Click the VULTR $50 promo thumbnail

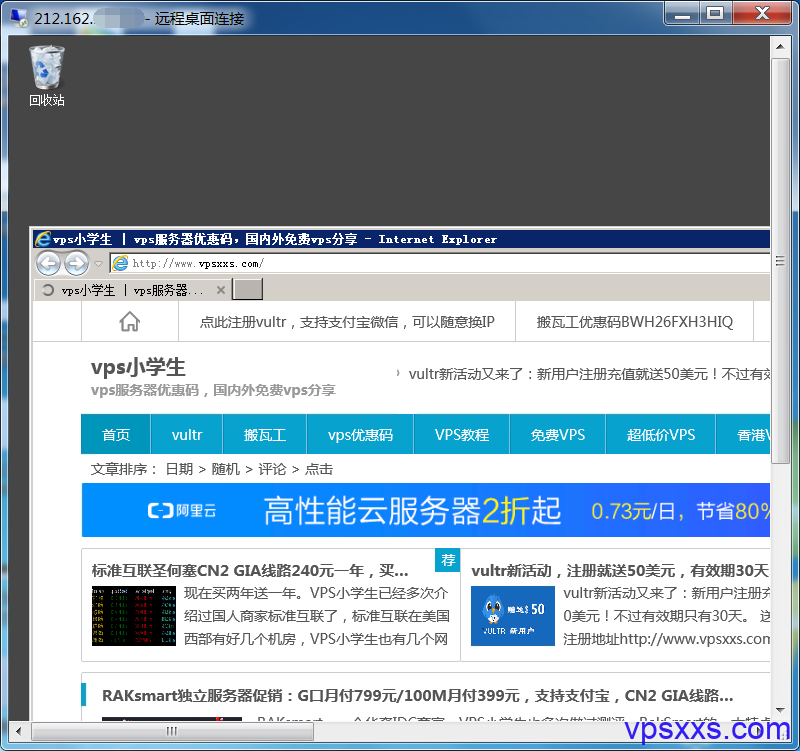pyautogui.click(x=513, y=616)
